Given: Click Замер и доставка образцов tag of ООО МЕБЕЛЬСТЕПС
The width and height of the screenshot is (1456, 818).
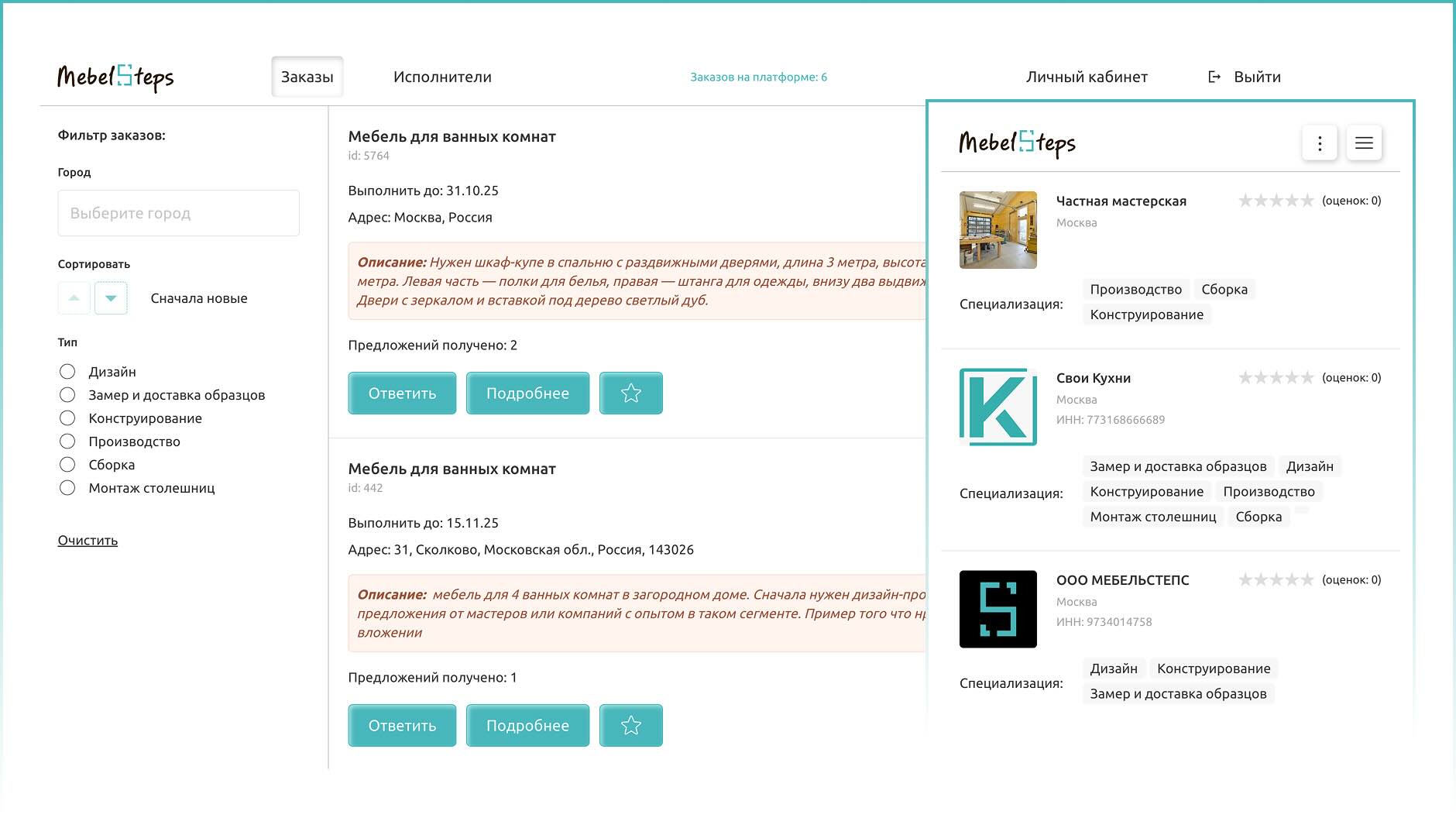Looking at the screenshot, I should pos(1178,694).
